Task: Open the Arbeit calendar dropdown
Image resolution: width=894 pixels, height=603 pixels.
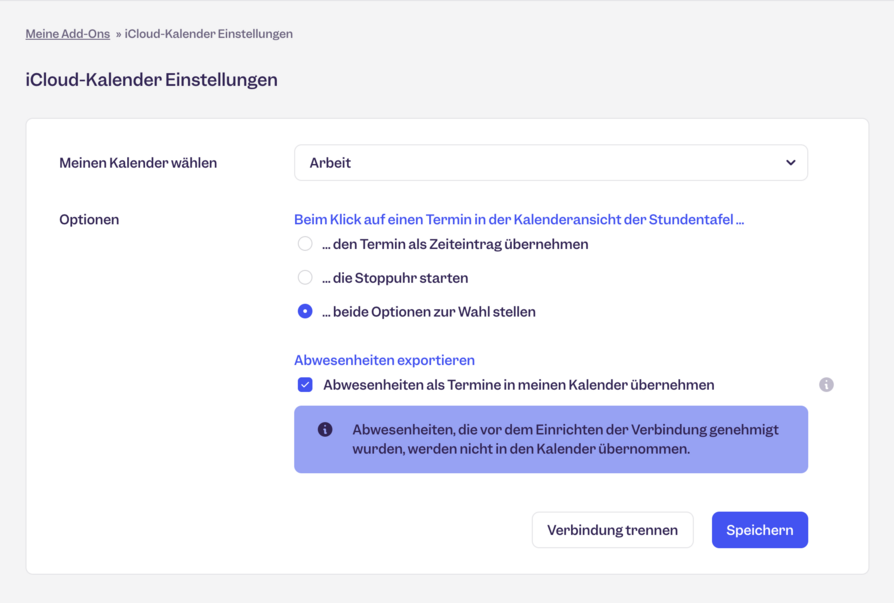Action: 551,162
